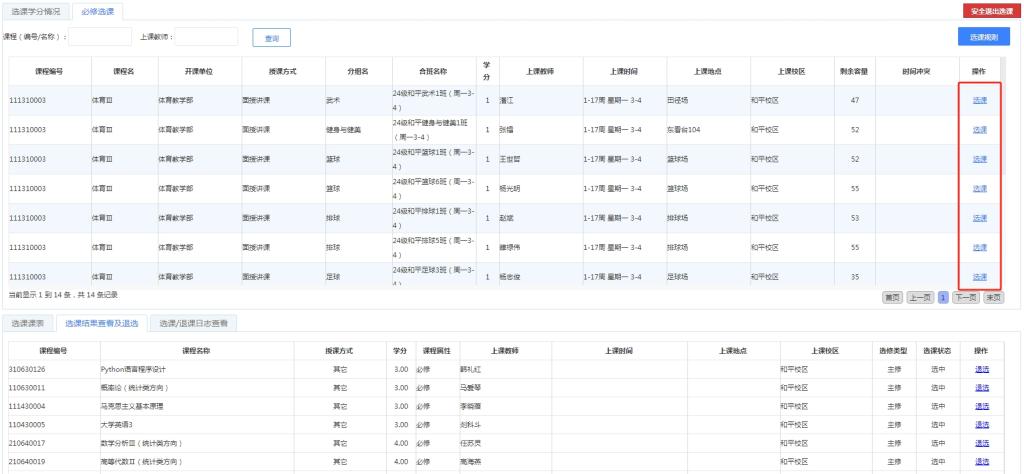
Task: Click the 末页 pagination button
Action: 993,298
